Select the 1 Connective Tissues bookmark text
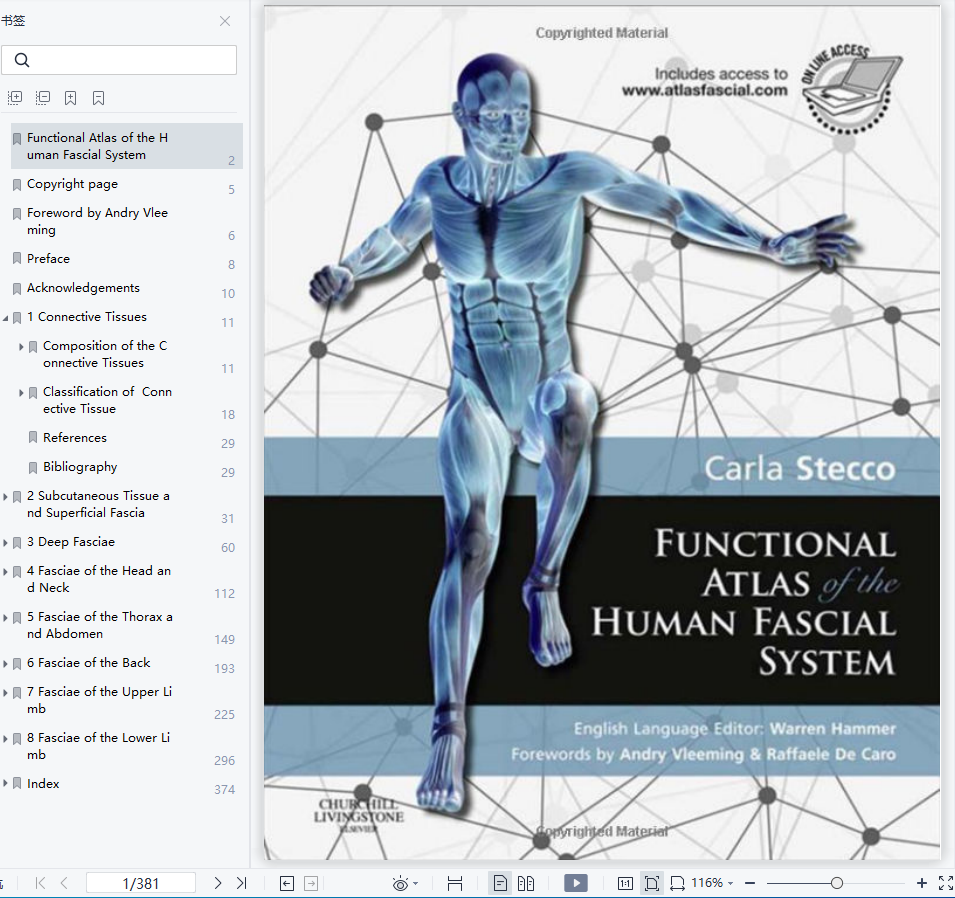 coord(86,317)
